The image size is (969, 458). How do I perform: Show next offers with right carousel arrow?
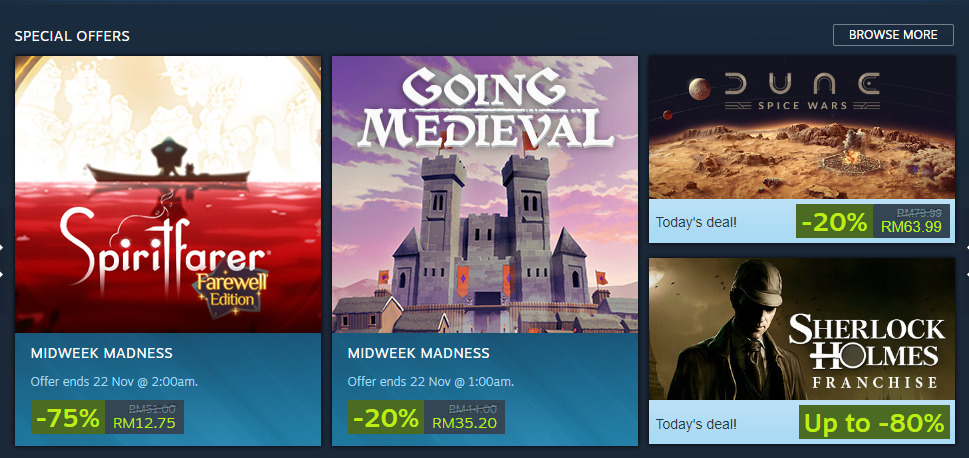(965, 260)
